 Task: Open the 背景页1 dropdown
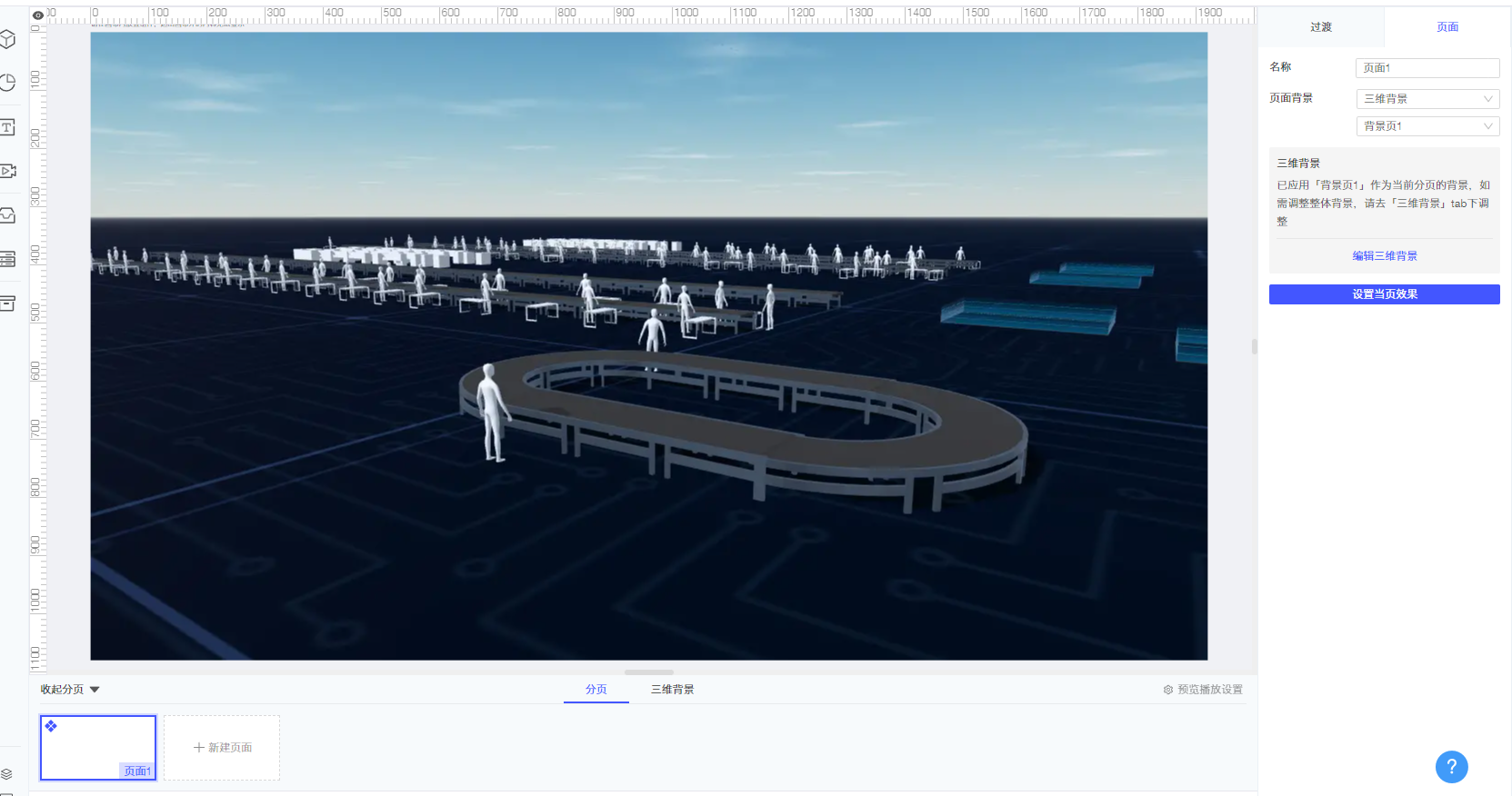pos(1427,126)
